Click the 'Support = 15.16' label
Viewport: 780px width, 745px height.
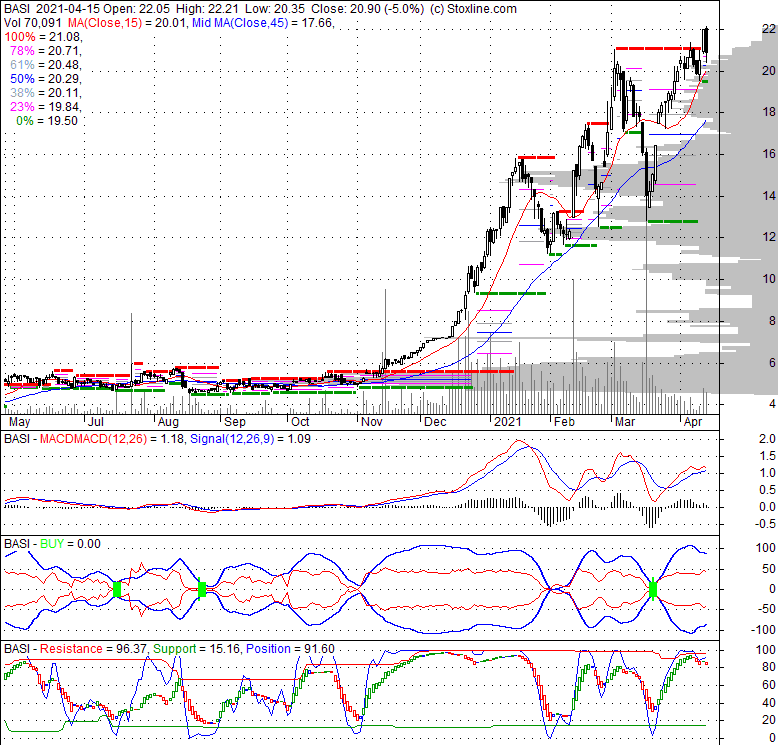pos(197,649)
